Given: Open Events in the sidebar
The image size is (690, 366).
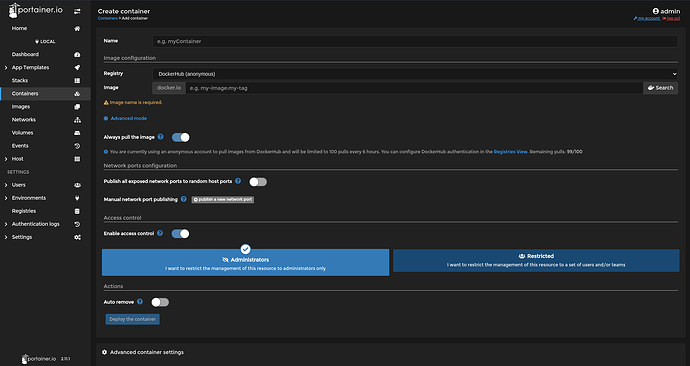Looking at the screenshot, I should (20, 146).
